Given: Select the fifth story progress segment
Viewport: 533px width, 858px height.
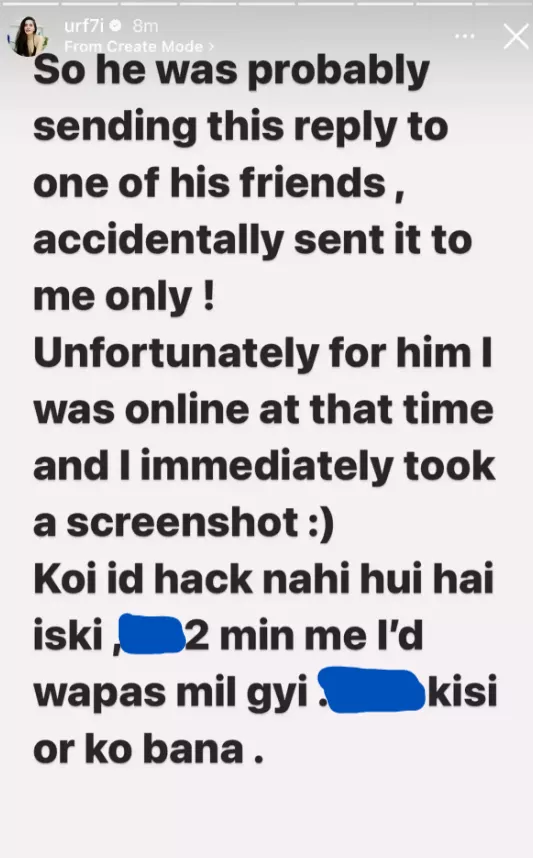Looking at the screenshot, I should tap(267, 3).
